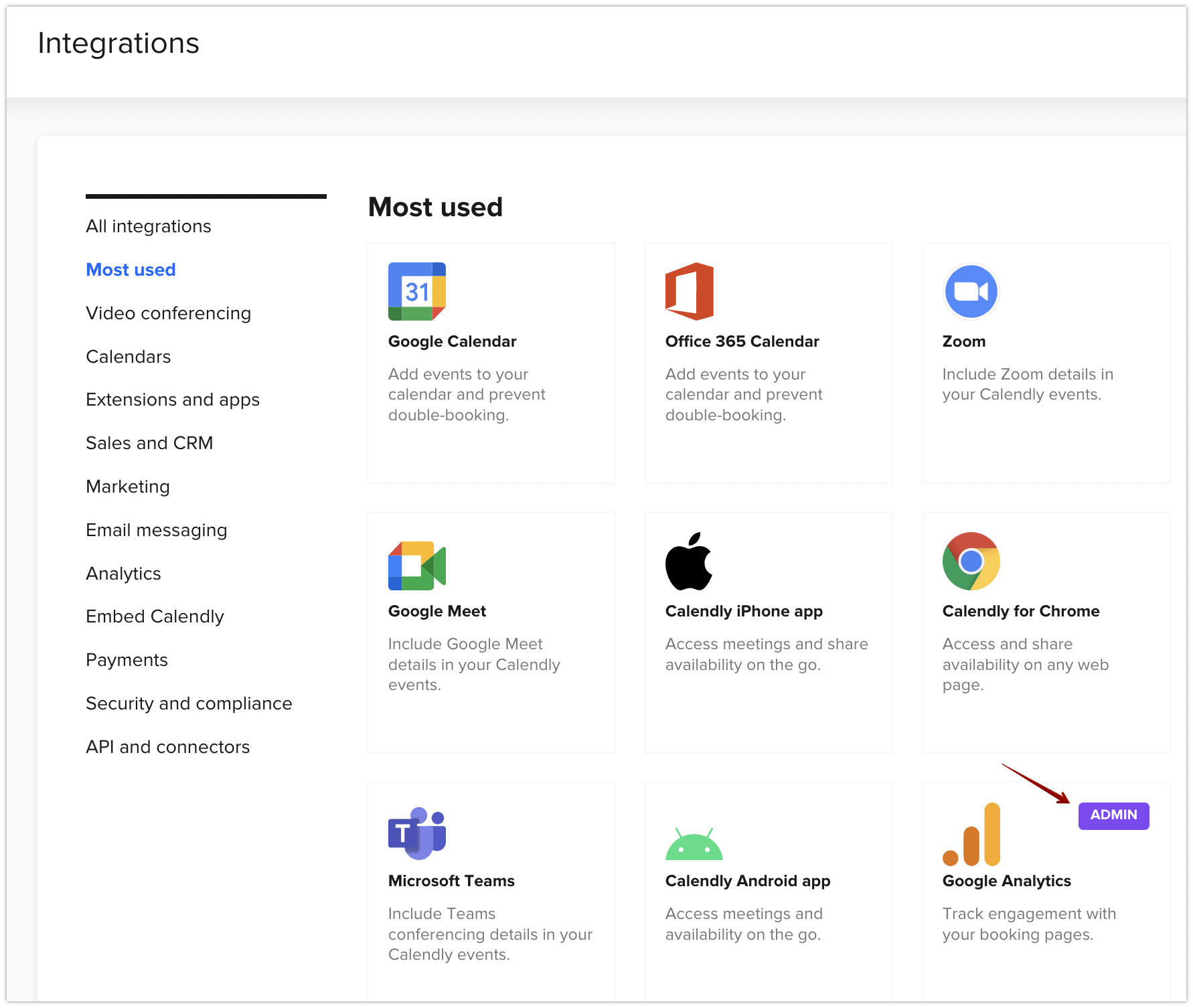The height and width of the screenshot is (1008, 1193).
Task: Click the Android robot icon
Action: 694,844
